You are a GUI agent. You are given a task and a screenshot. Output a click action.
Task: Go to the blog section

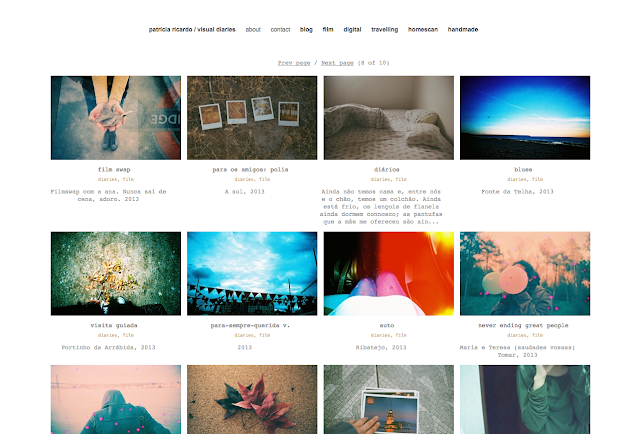(x=306, y=29)
